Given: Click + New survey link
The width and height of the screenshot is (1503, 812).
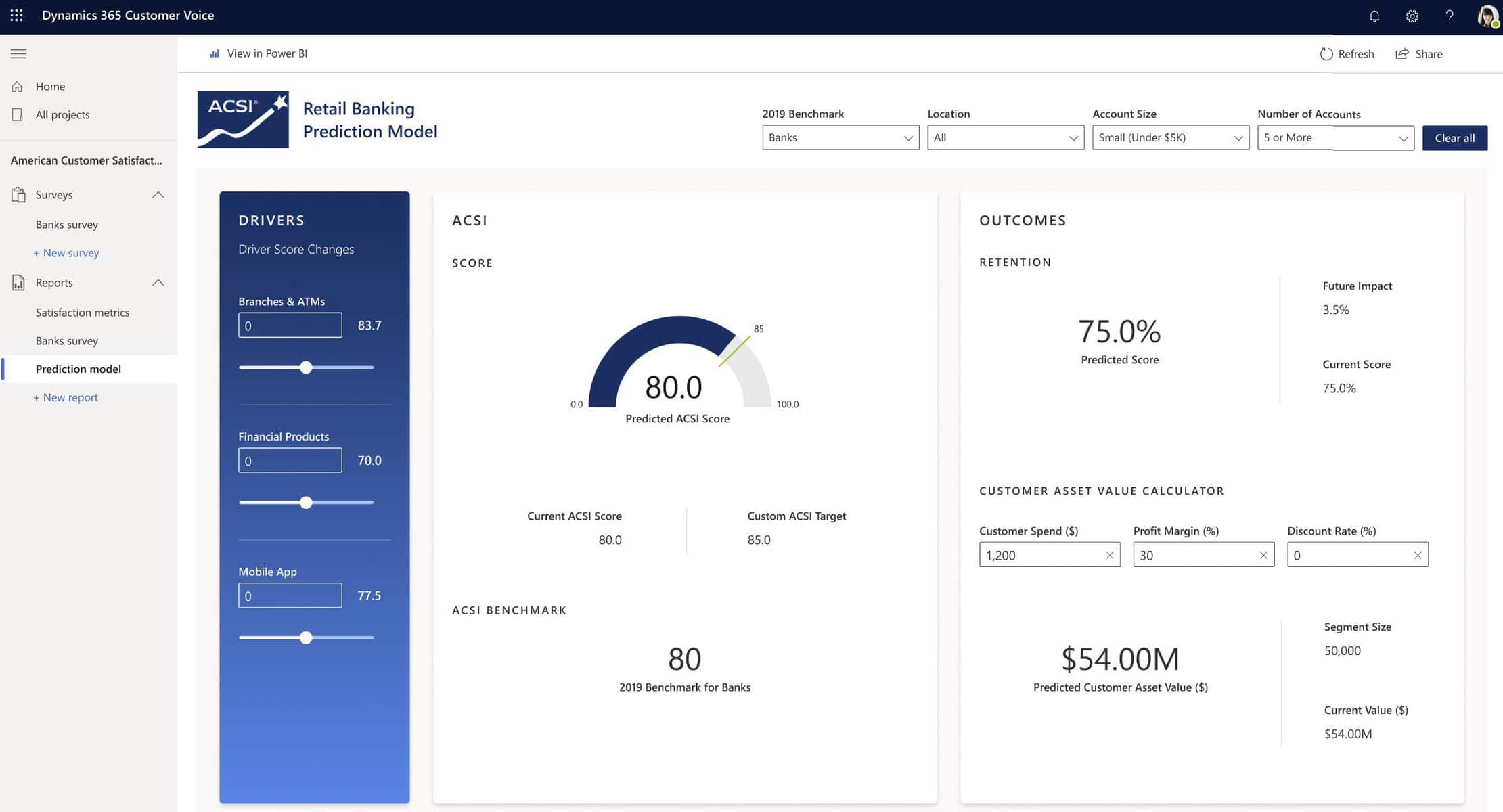Looking at the screenshot, I should coord(66,253).
